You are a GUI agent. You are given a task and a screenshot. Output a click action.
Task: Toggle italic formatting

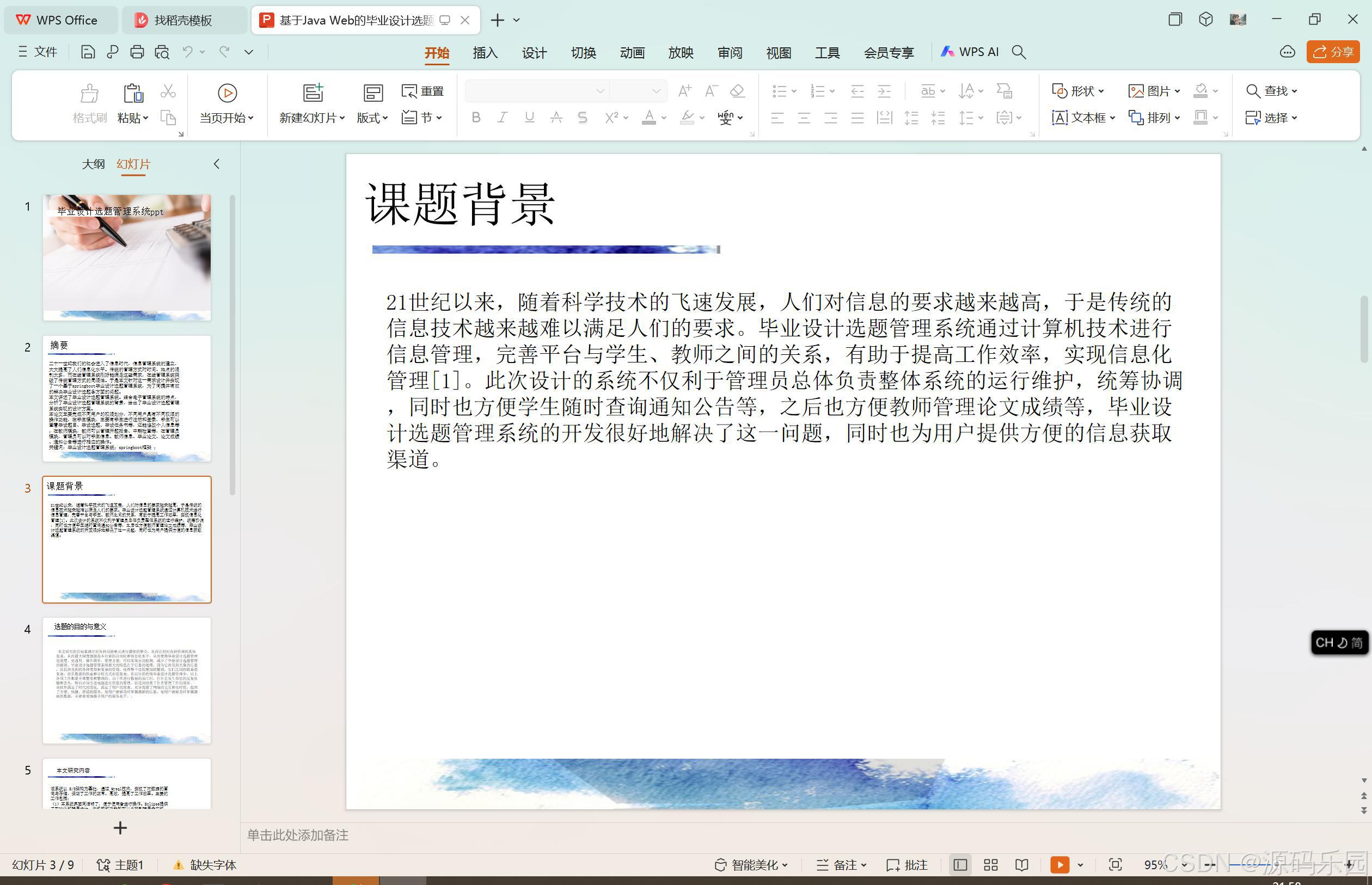[502, 117]
